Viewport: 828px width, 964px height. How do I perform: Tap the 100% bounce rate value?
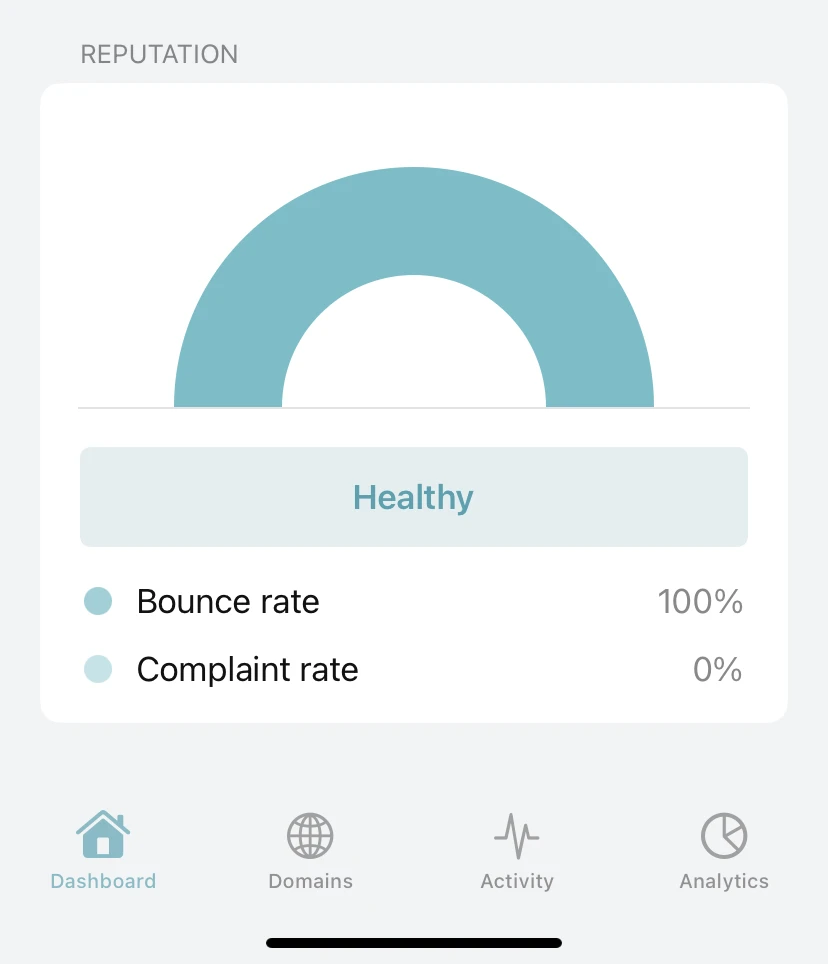coord(700,601)
